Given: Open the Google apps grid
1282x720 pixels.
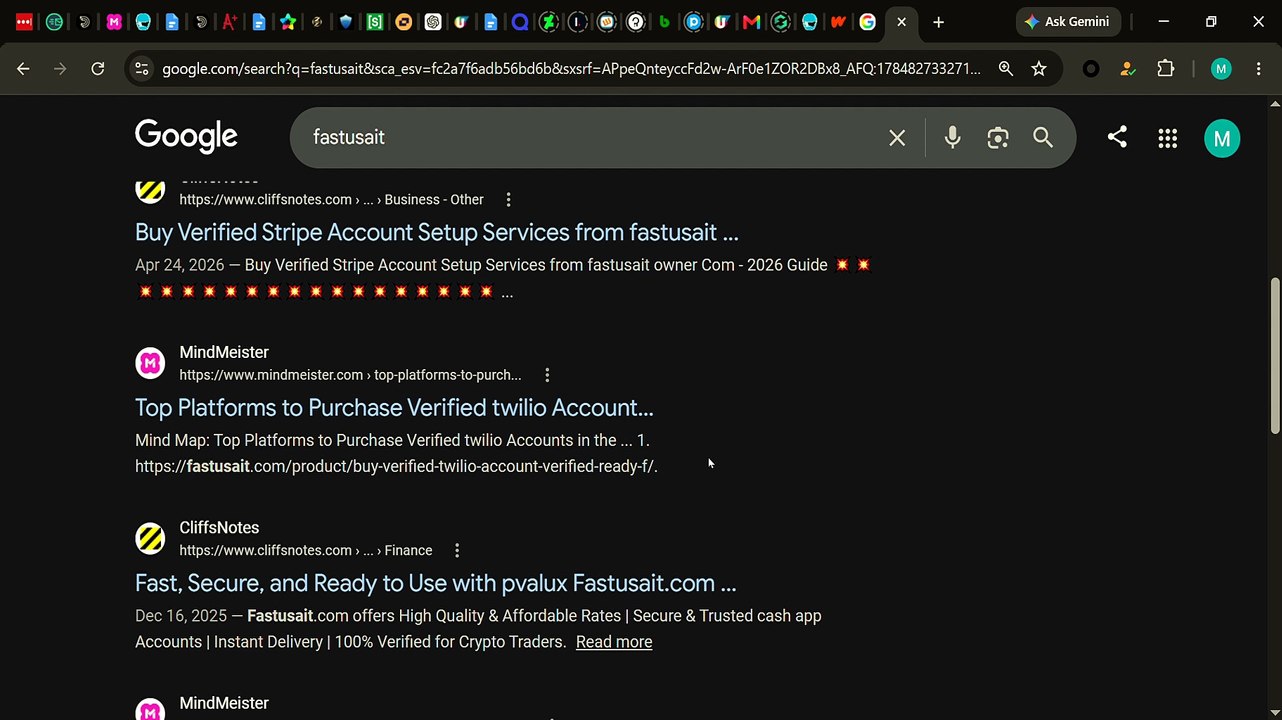Looking at the screenshot, I should click(1167, 138).
